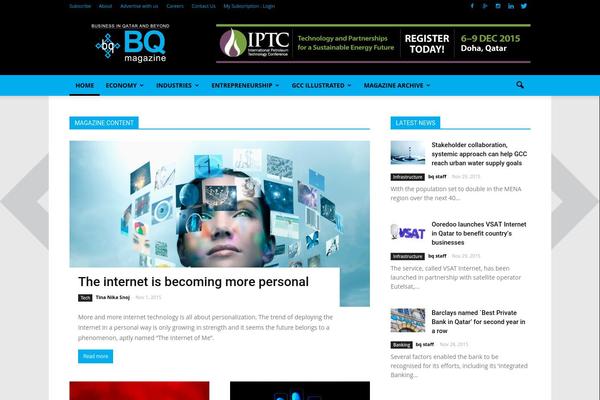Click the Read more button
This screenshot has height=400, width=600.
coord(96,356)
